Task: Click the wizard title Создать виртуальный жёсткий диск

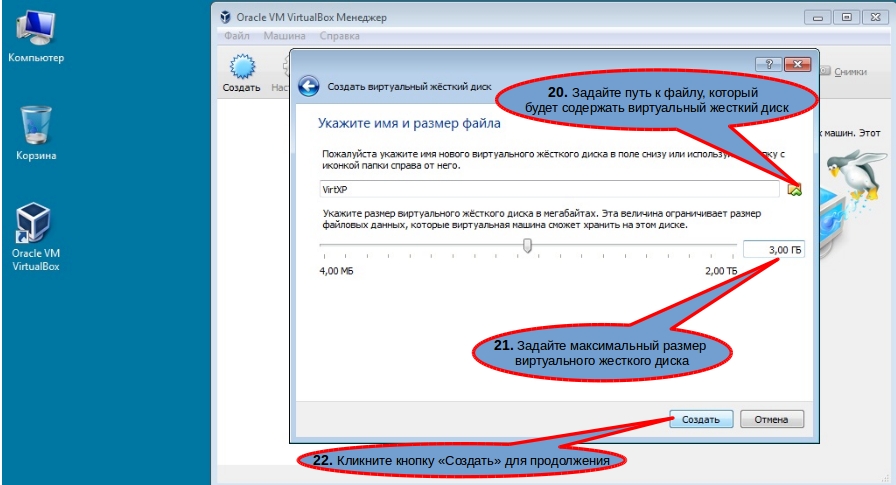Action: (x=409, y=87)
